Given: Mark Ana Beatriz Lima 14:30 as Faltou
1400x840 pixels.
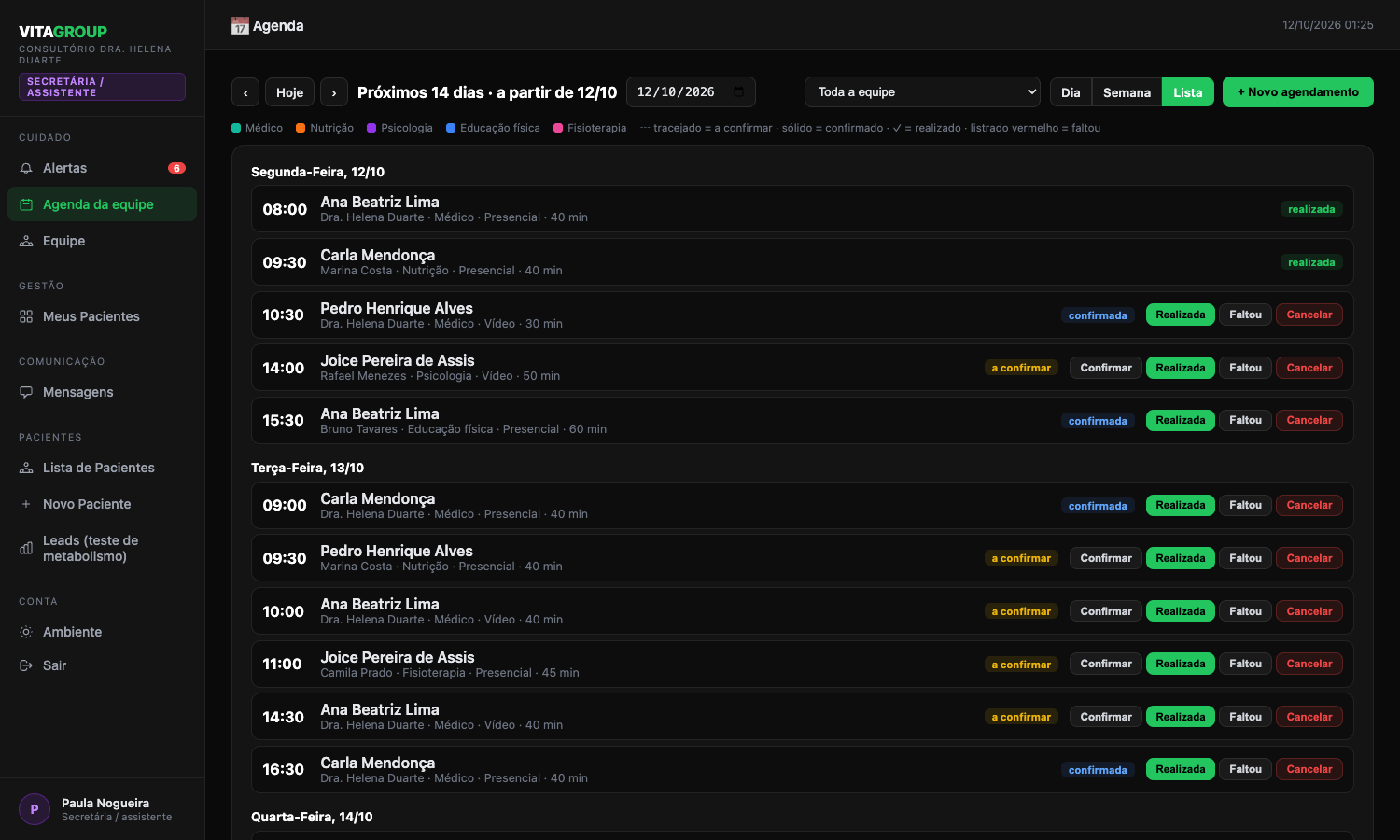Looking at the screenshot, I should point(1245,717).
